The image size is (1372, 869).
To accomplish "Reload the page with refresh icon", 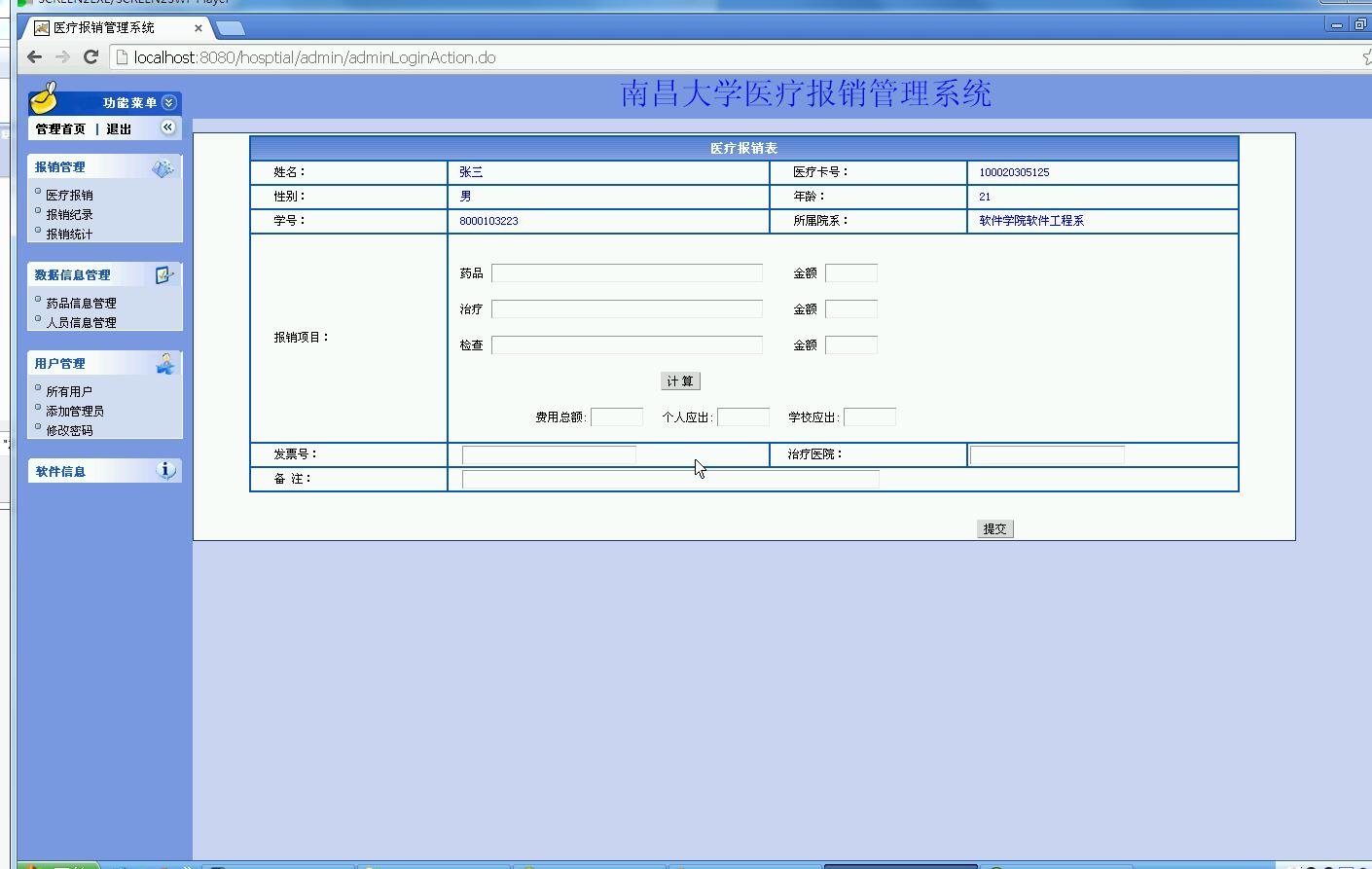I will [90, 57].
